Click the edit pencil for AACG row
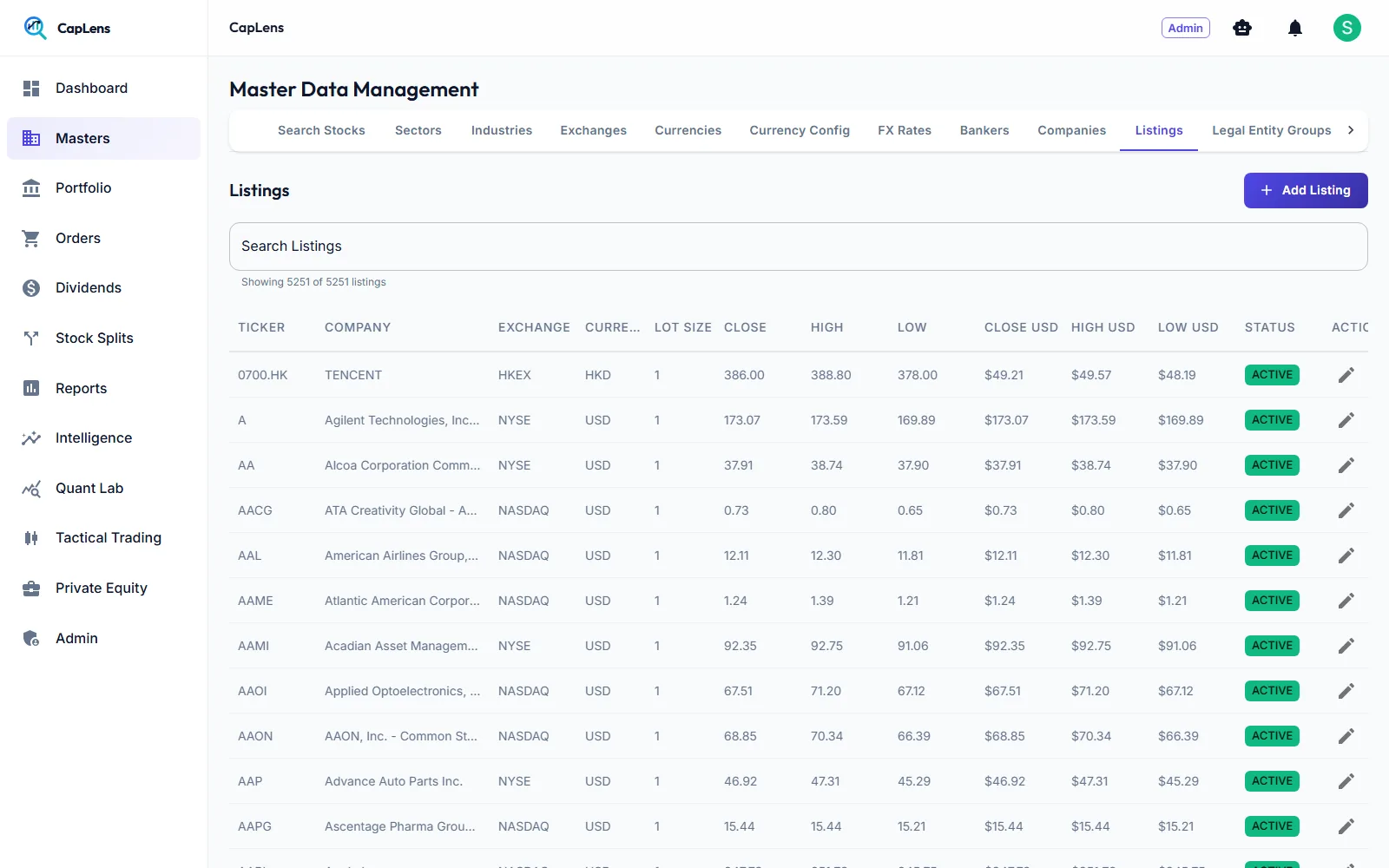This screenshot has width=1389, height=868. [x=1346, y=510]
